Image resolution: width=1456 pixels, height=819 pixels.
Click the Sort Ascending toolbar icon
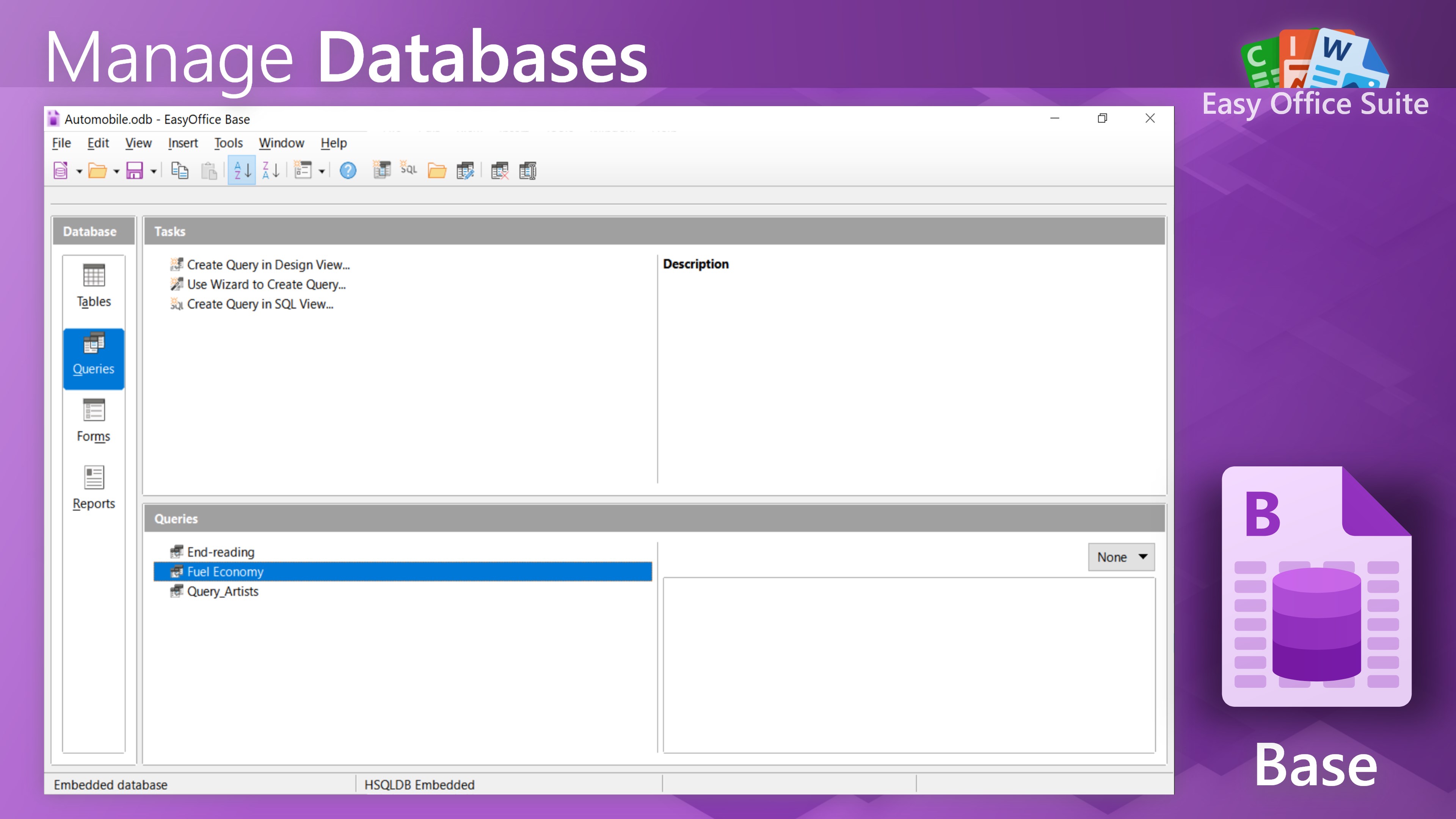242,170
